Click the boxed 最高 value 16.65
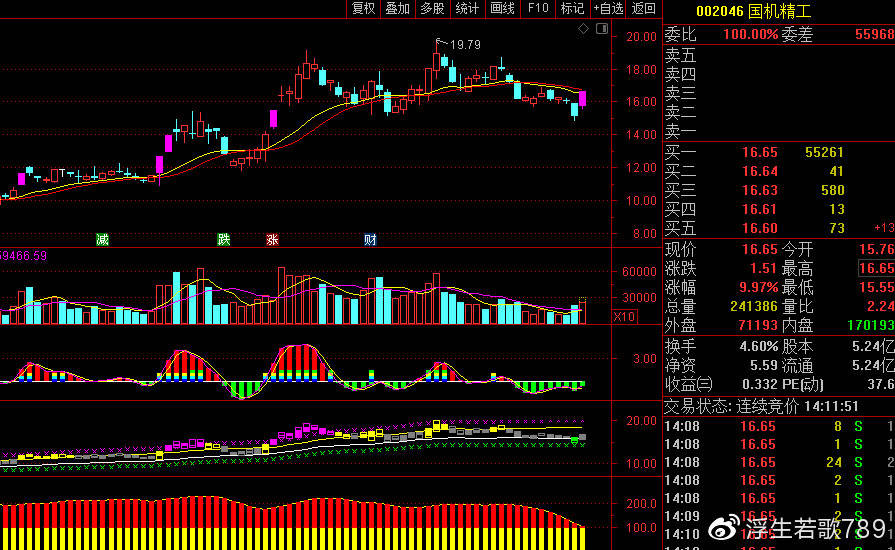Viewport: 895px width, 550px height. coord(877,268)
